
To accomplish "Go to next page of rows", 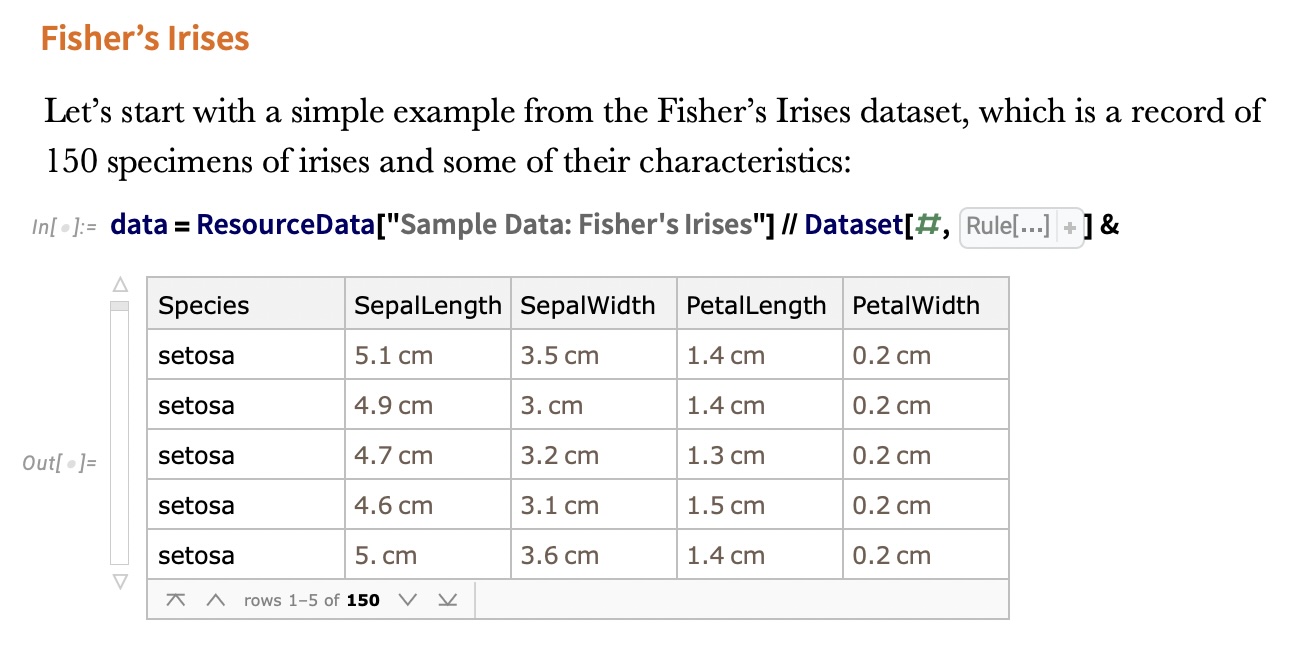I will click(406, 600).
